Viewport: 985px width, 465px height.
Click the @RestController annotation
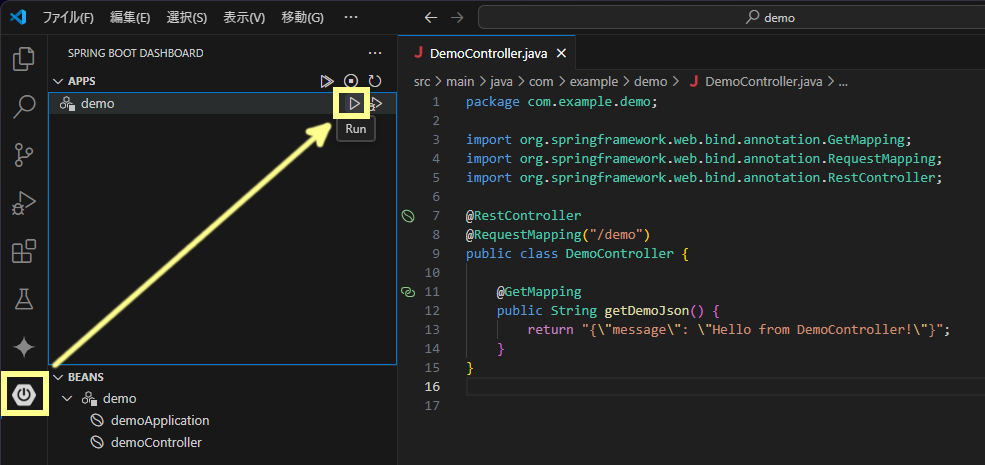click(x=523, y=216)
